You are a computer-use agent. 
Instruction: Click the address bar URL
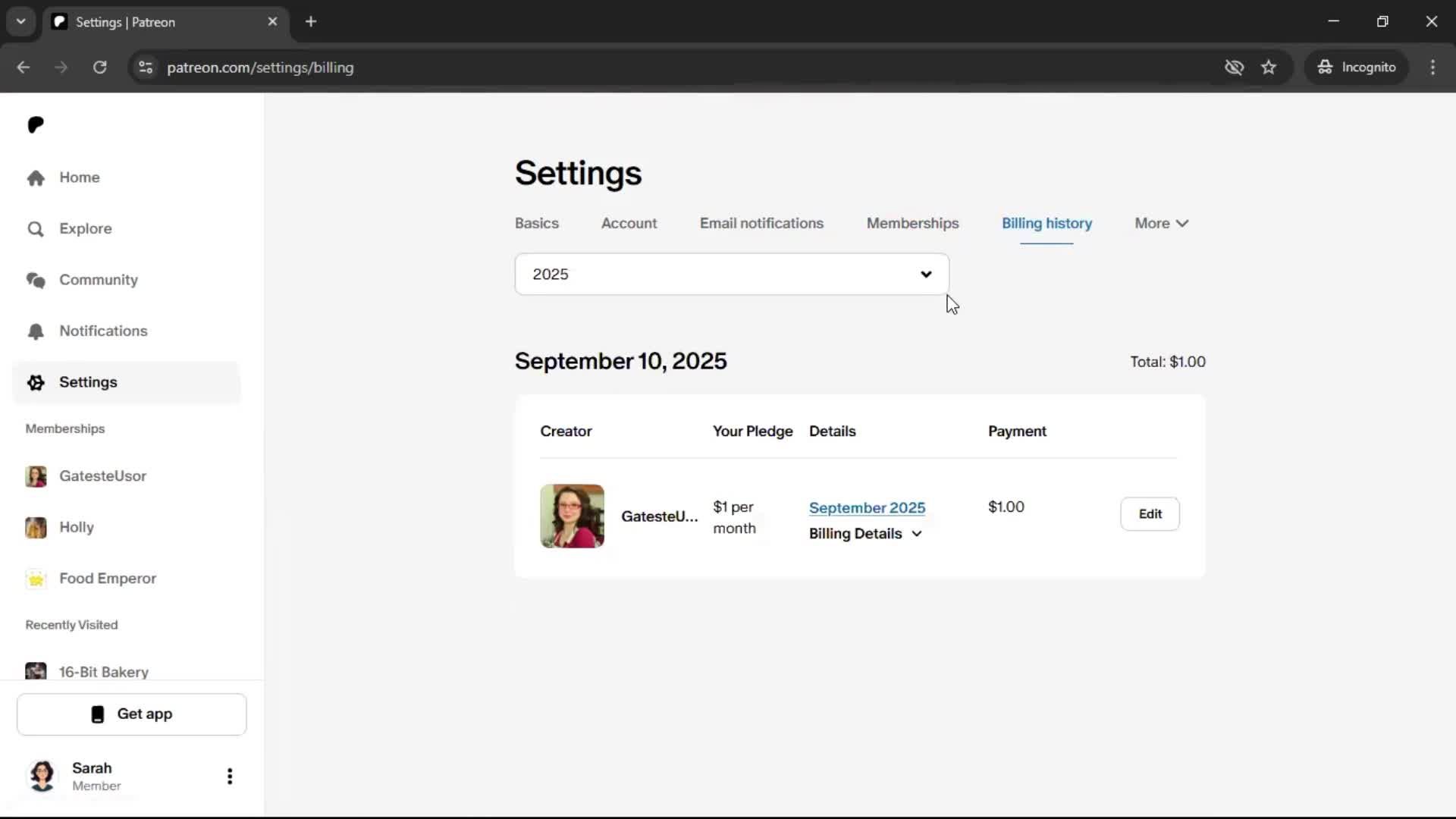[x=260, y=67]
